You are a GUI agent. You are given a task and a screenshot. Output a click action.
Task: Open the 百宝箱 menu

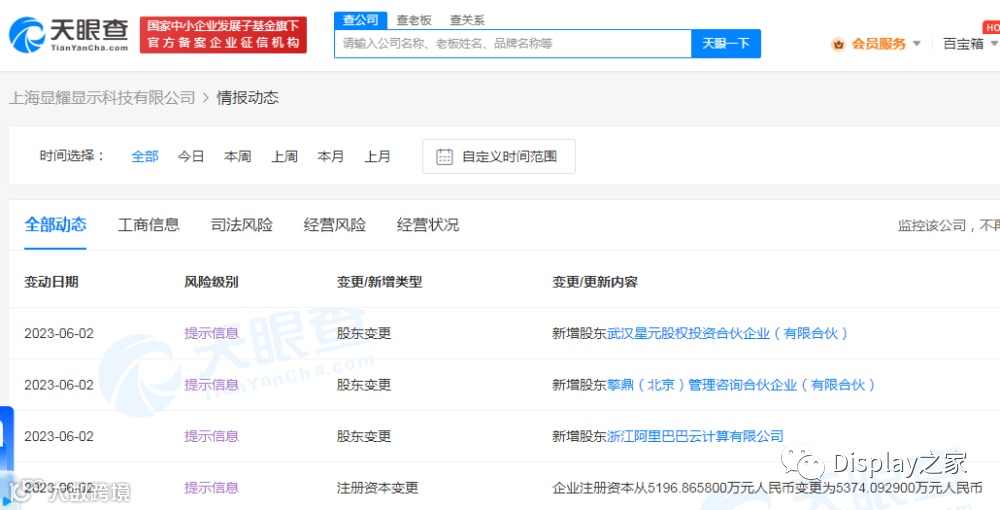[x=963, y=44]
